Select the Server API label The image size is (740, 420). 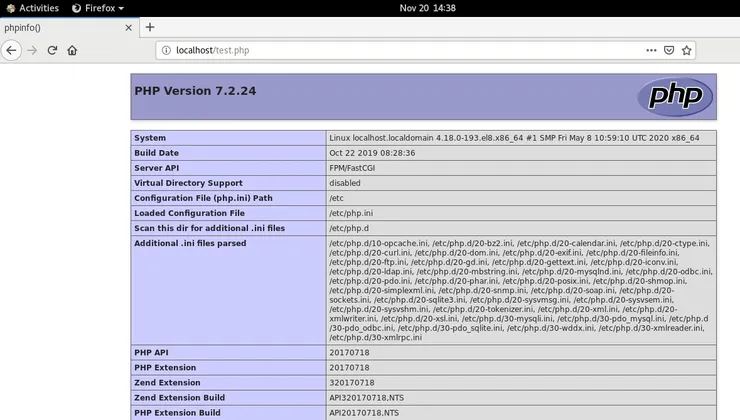[x=156, y=168]
